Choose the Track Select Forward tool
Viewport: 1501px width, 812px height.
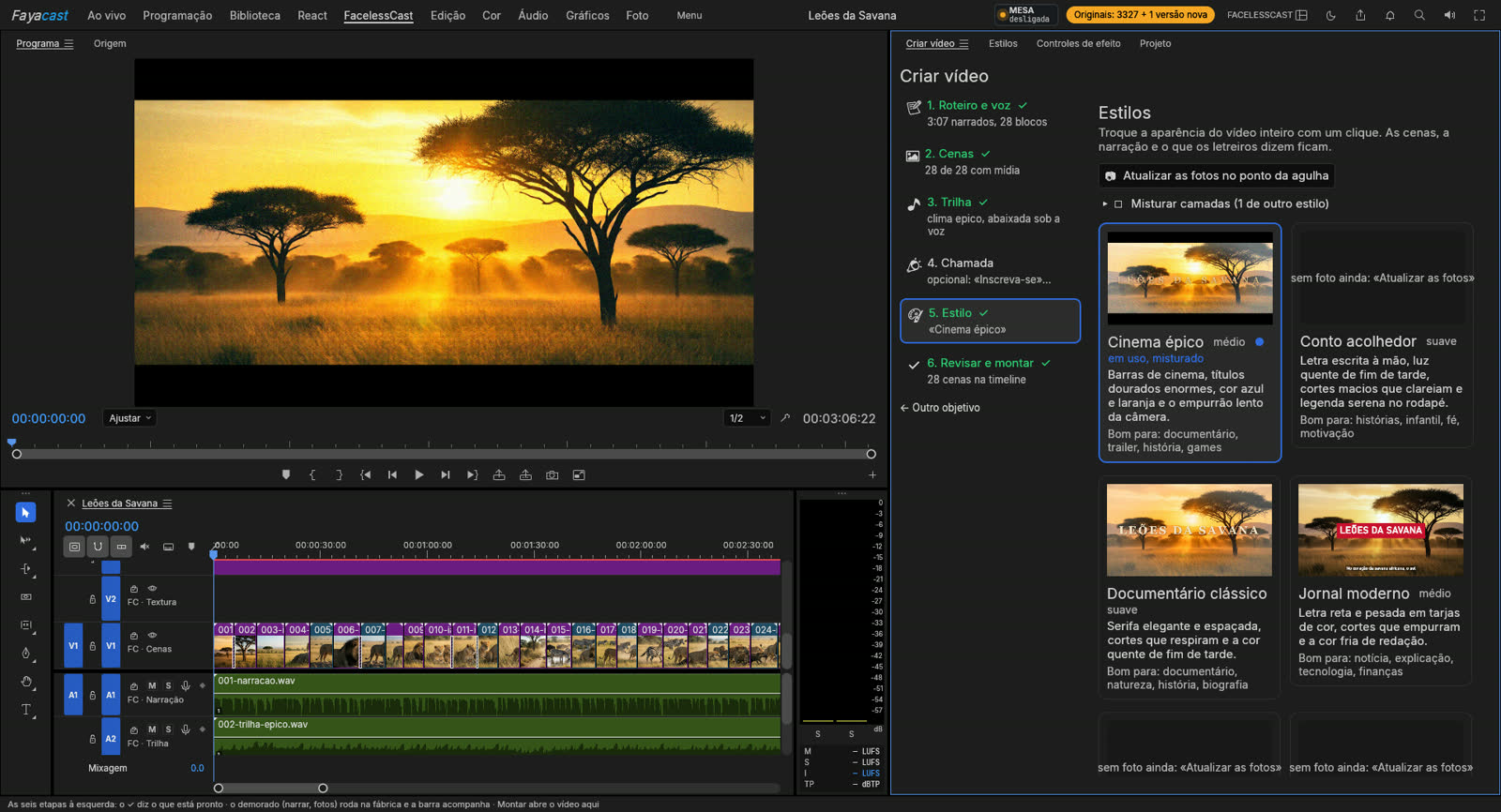pos(25,541)
